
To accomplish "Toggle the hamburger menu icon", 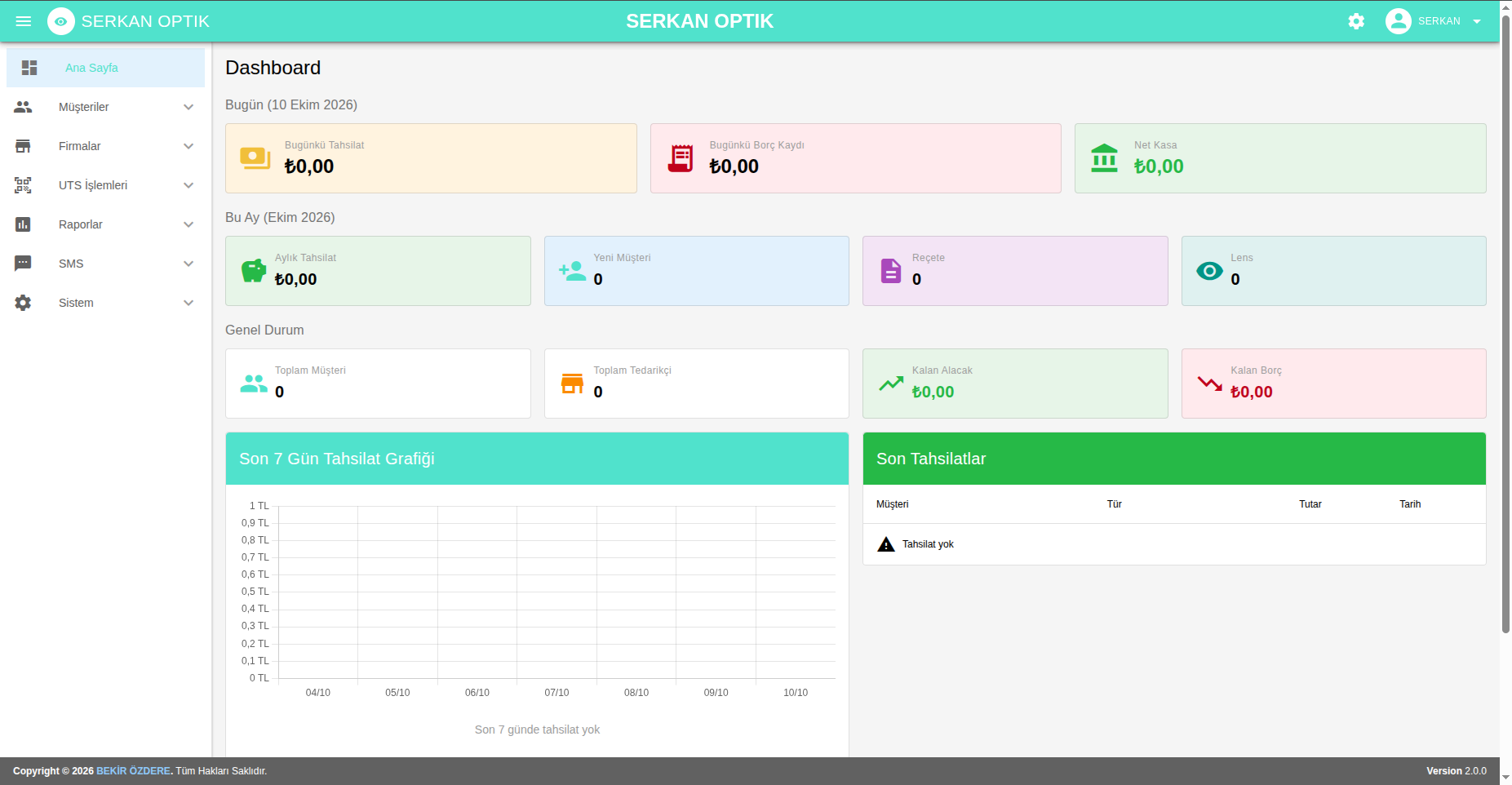I will click(x=24, y=21).
